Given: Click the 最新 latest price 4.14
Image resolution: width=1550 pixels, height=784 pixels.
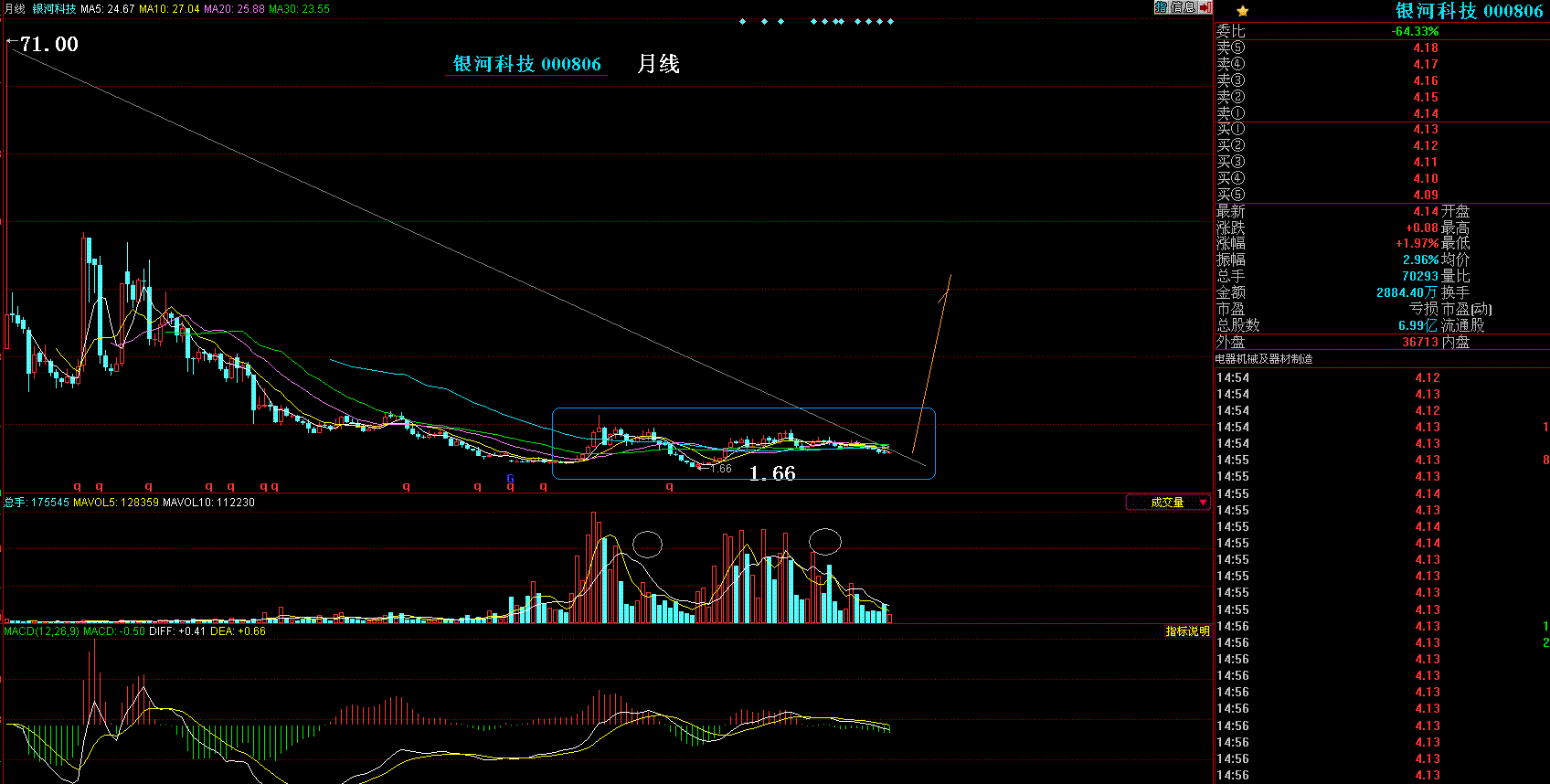Looking at the screenshot, I should pos(1426,212).
